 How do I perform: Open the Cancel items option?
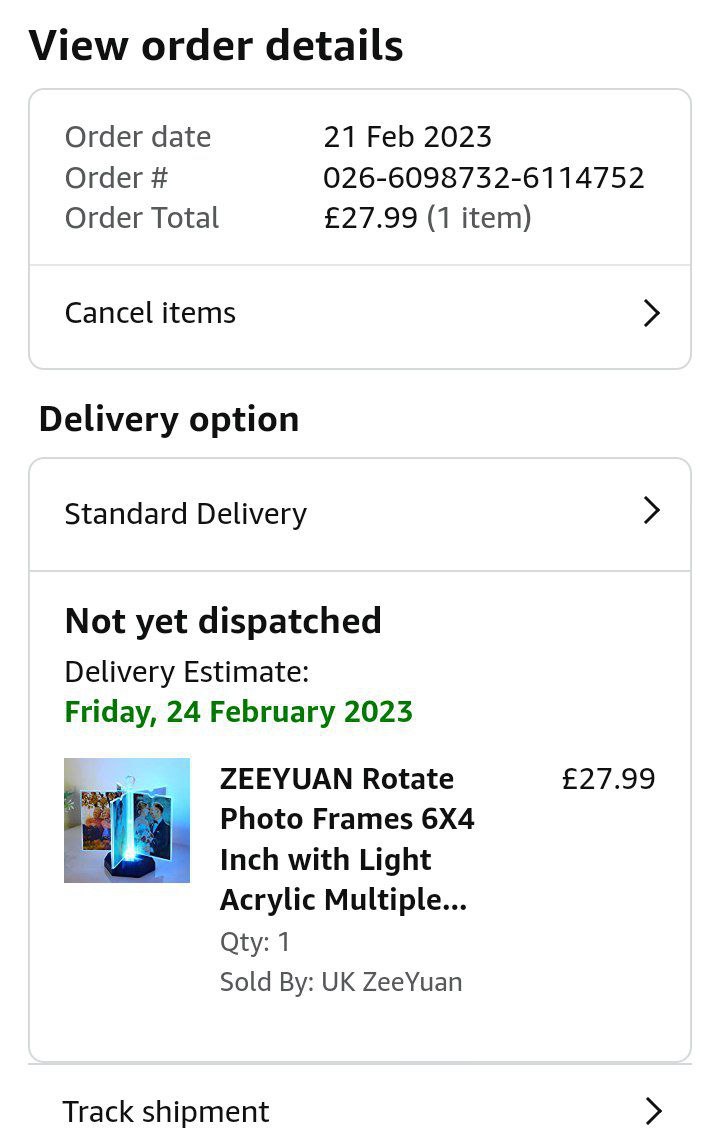coord(150,313)
